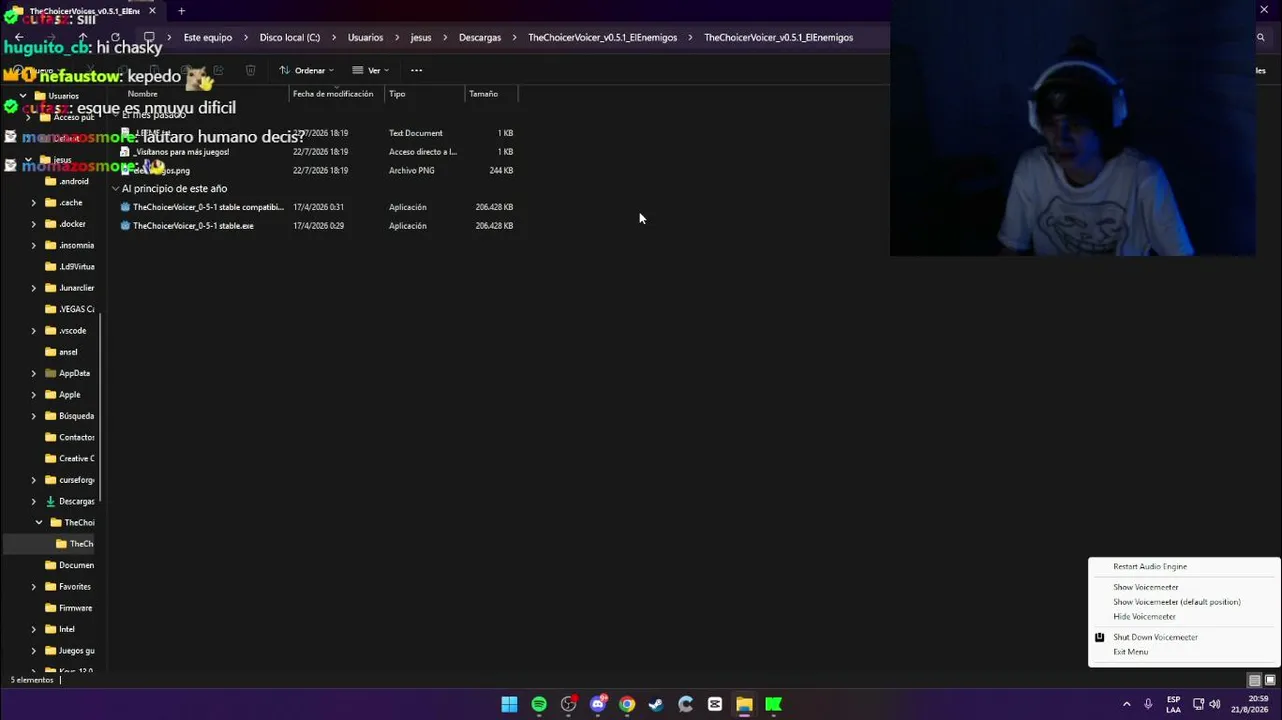Image resolution: width=1282 pixels, height=720 pixels.
Task: Choose Show Voicemeeter in the menu
Action: (1146, 587)
